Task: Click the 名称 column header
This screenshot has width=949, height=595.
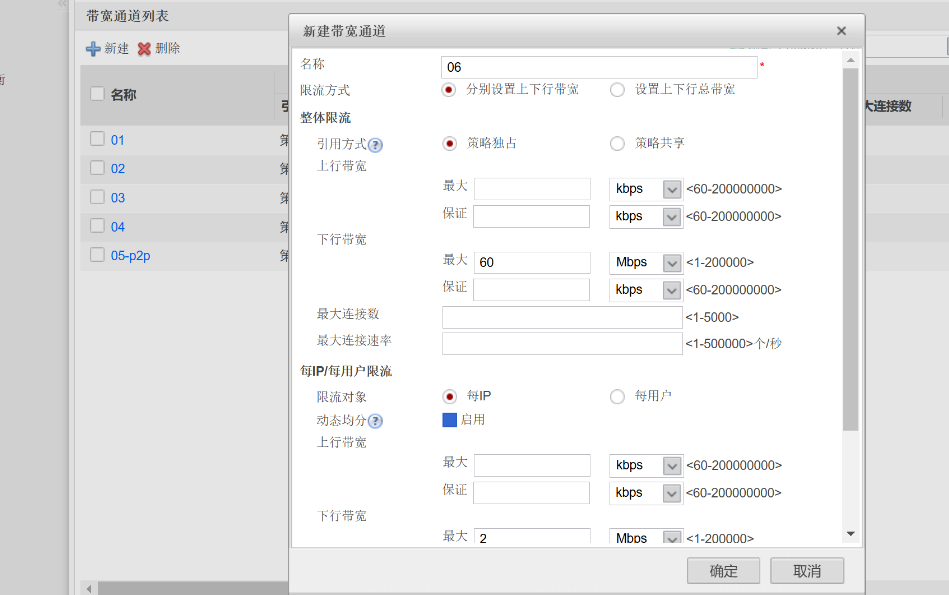Action: 123,95
